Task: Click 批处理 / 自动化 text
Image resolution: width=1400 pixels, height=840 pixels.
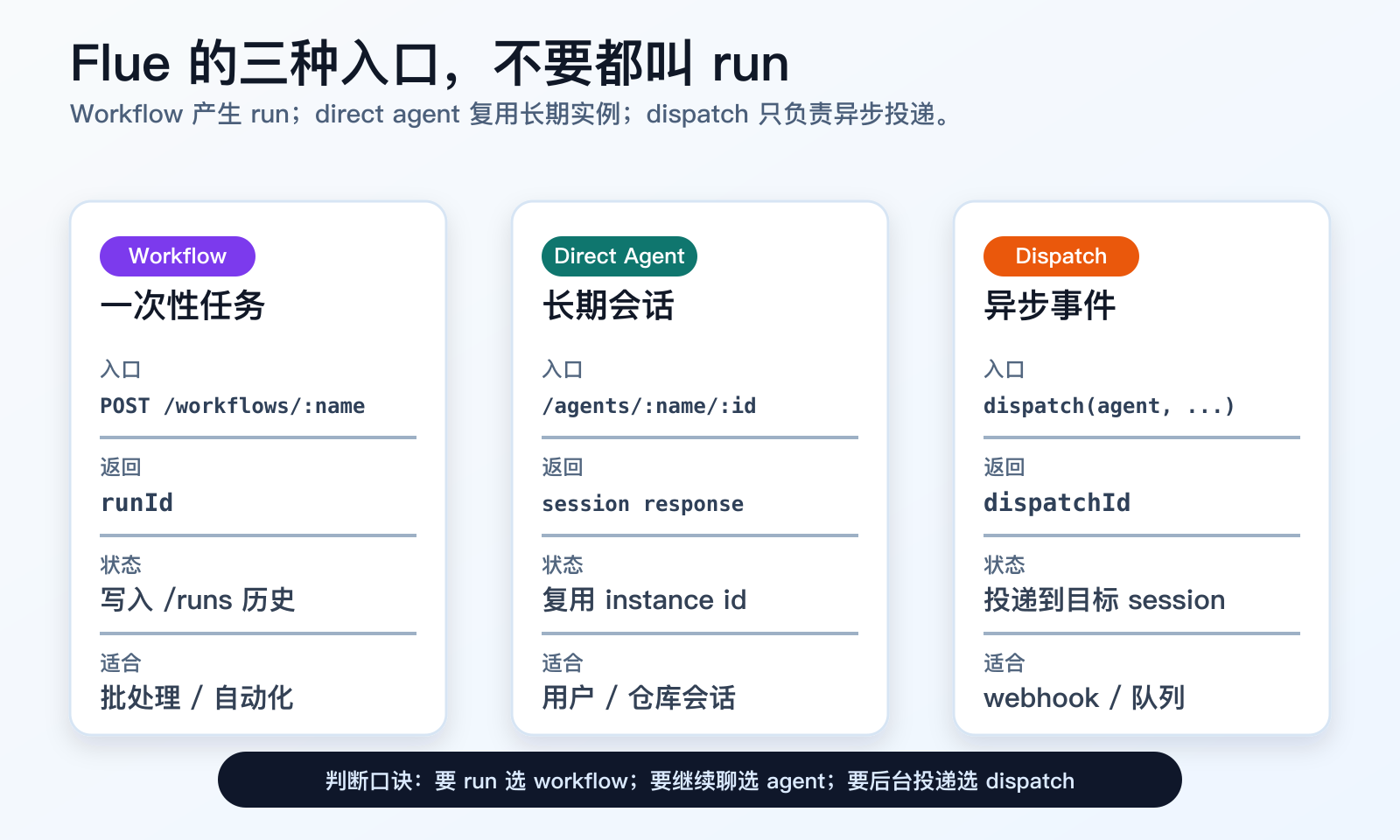Action: coord(197,698)
